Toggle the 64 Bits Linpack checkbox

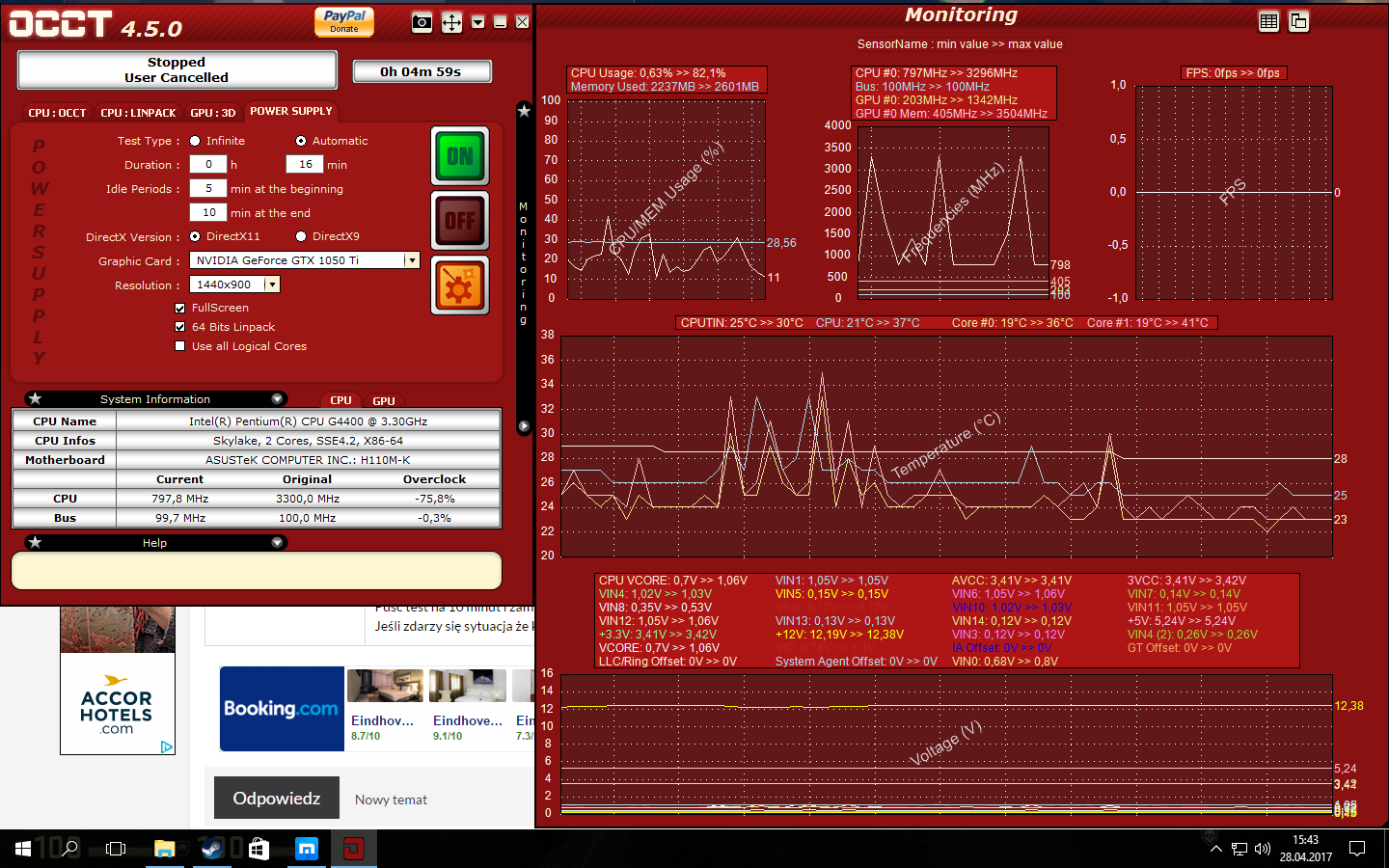tap(180, 327)
